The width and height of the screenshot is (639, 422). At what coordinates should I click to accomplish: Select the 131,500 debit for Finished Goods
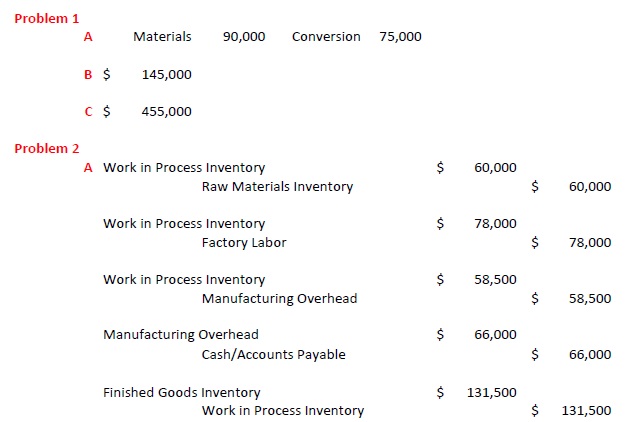click(x=491, y=393)
